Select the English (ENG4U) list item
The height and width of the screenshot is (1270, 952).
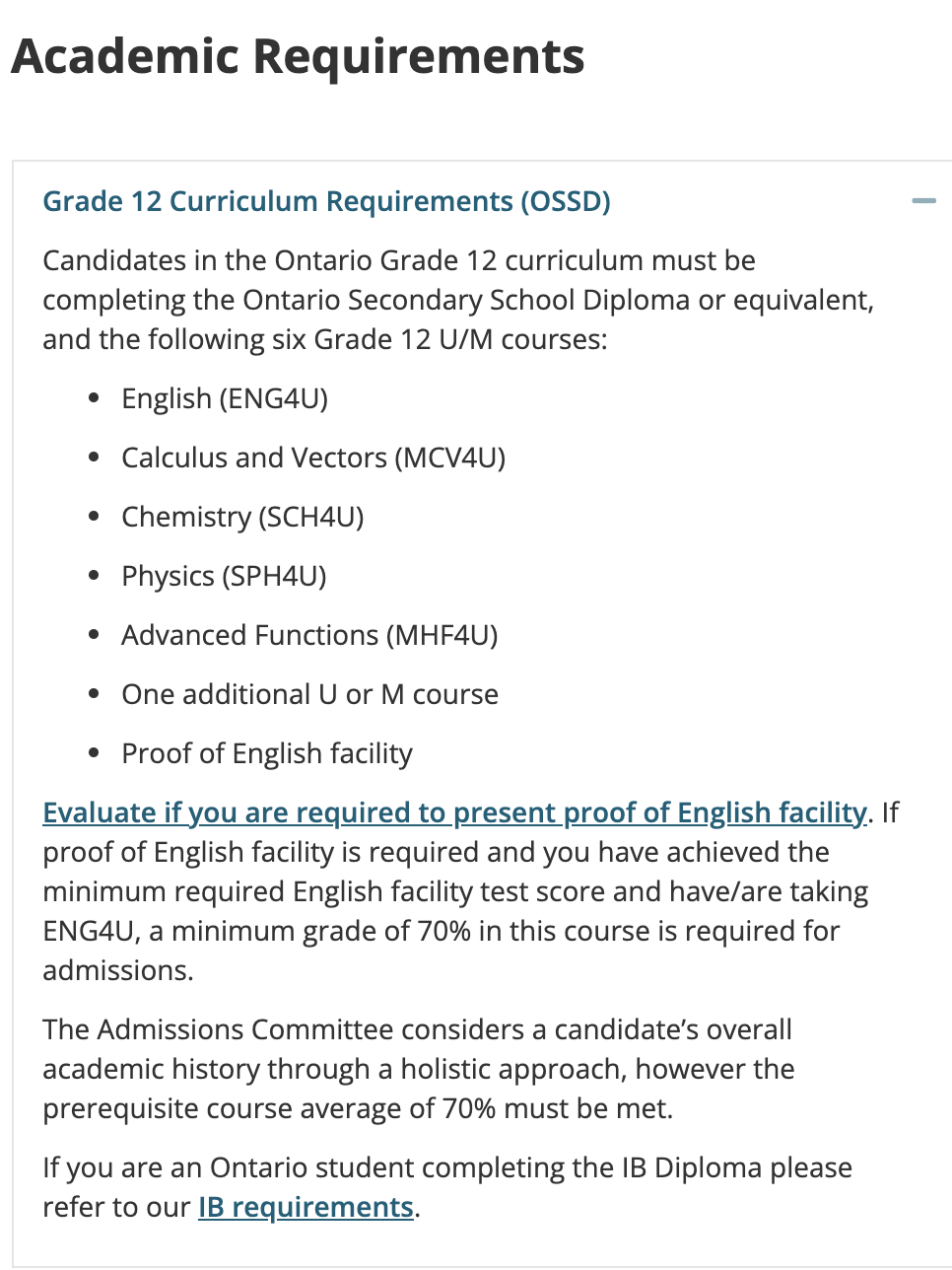tap(225, 398)
